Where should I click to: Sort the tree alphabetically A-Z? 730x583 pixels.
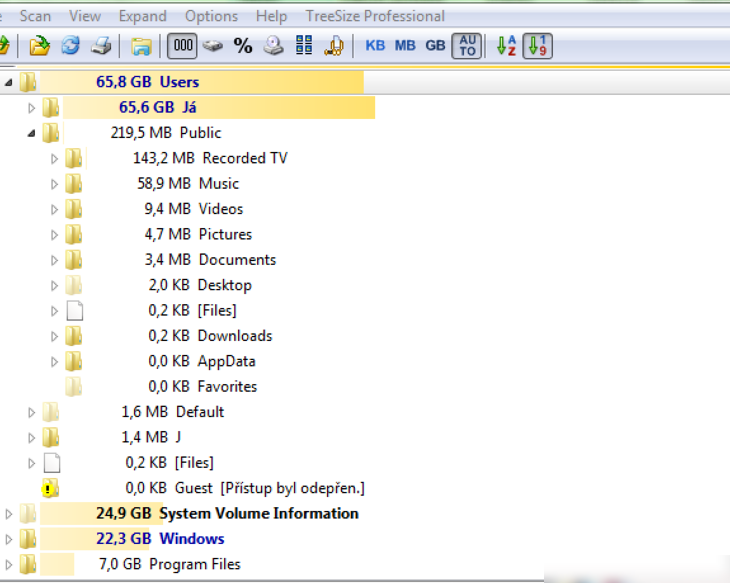[x=507, y=46]
